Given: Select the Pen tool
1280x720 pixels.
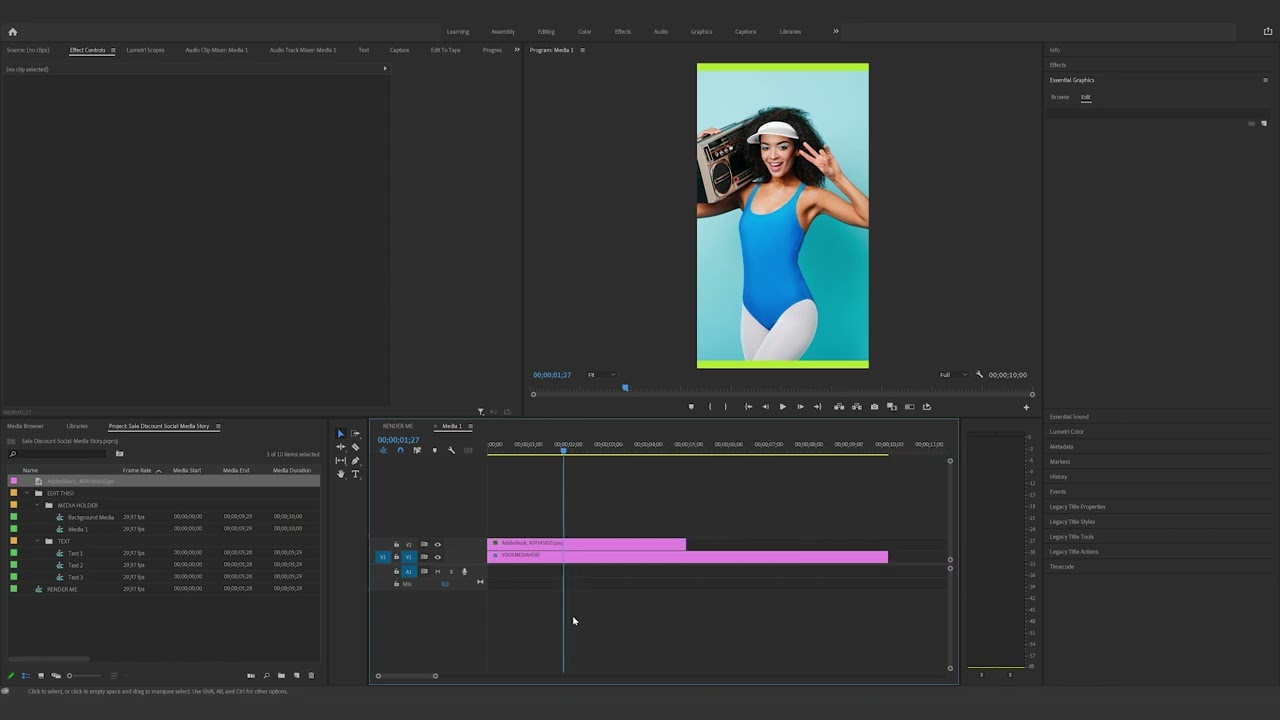Looking at the screenshot, I should (355, 461).
